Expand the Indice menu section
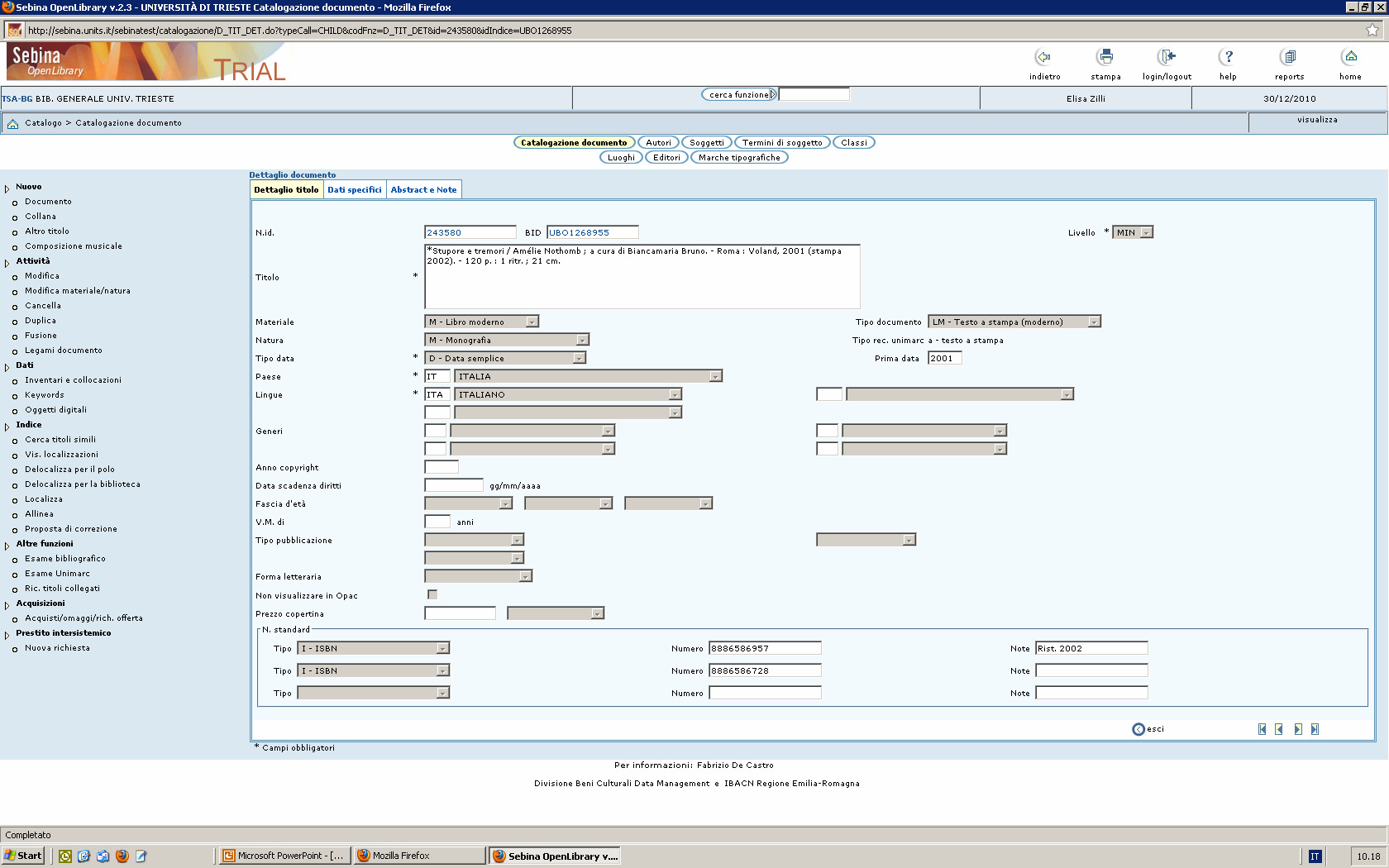The image size is (1389, 868). click(x=28, y=425)
